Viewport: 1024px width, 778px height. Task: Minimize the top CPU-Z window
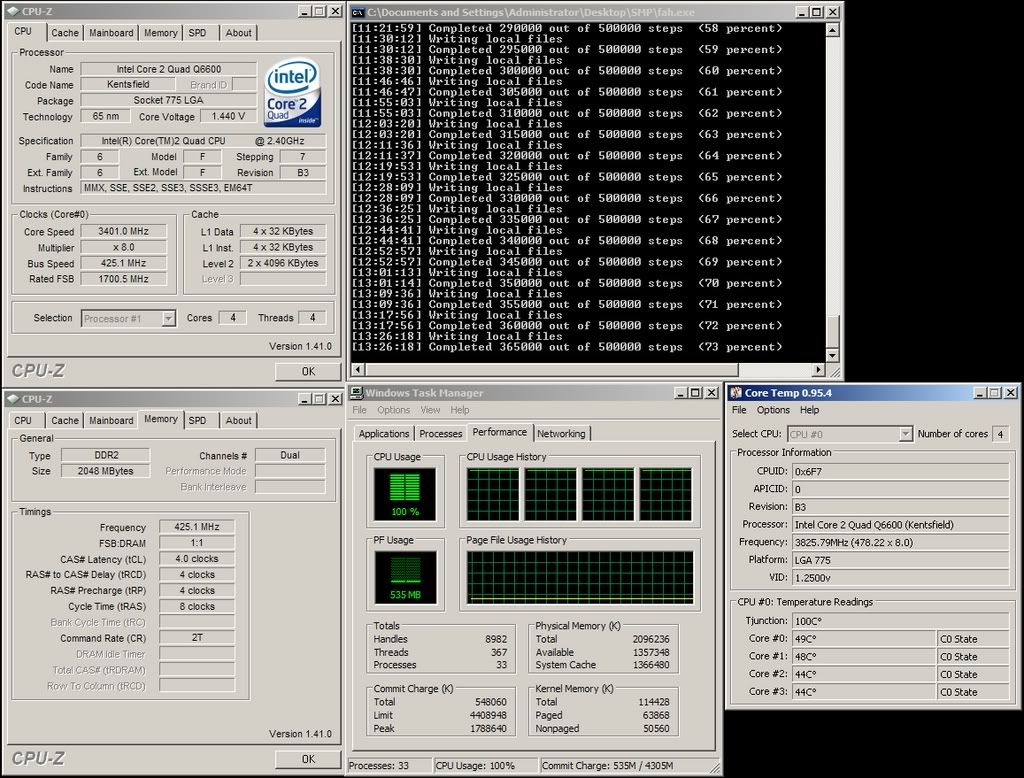click(x=305, y=11)
